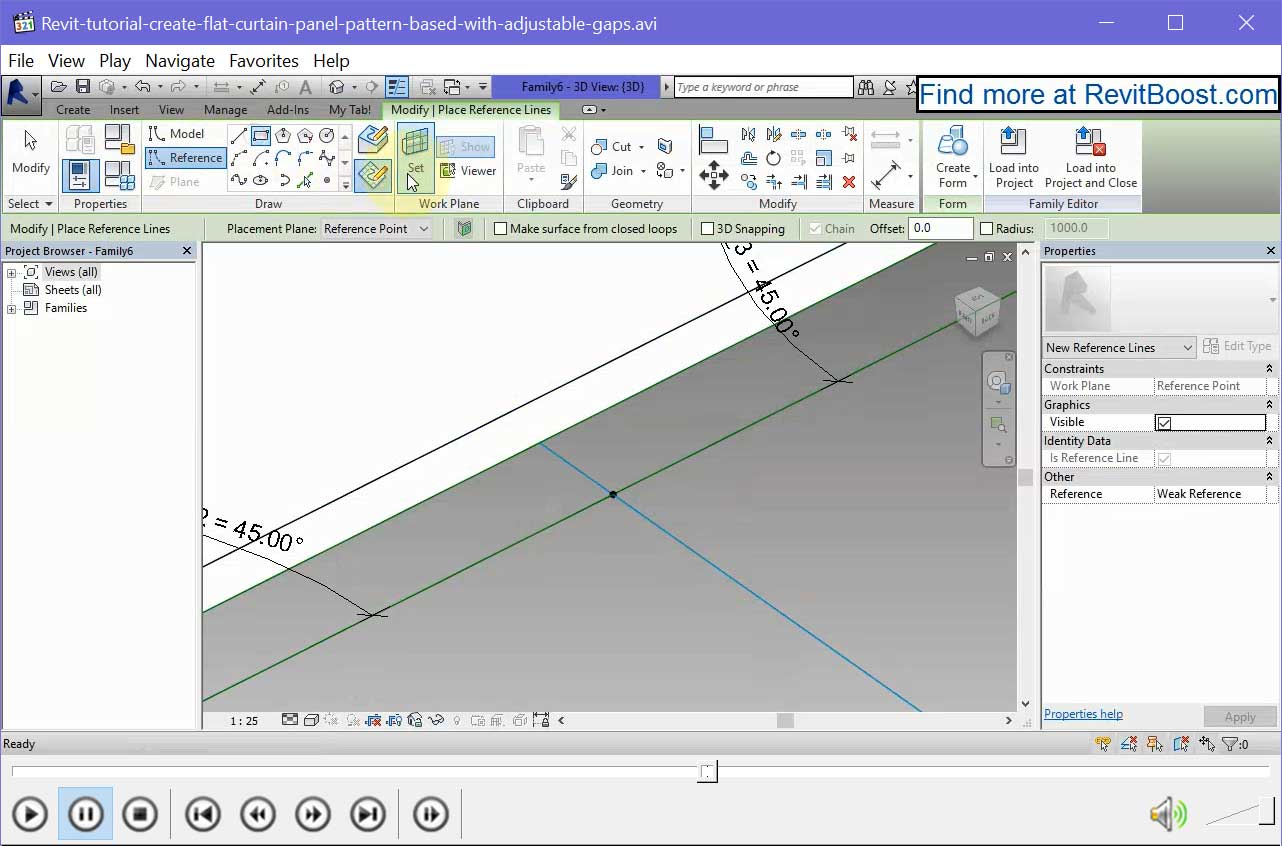
Task: Open the Placement Plane dropdown
Action: click(424, 228)
